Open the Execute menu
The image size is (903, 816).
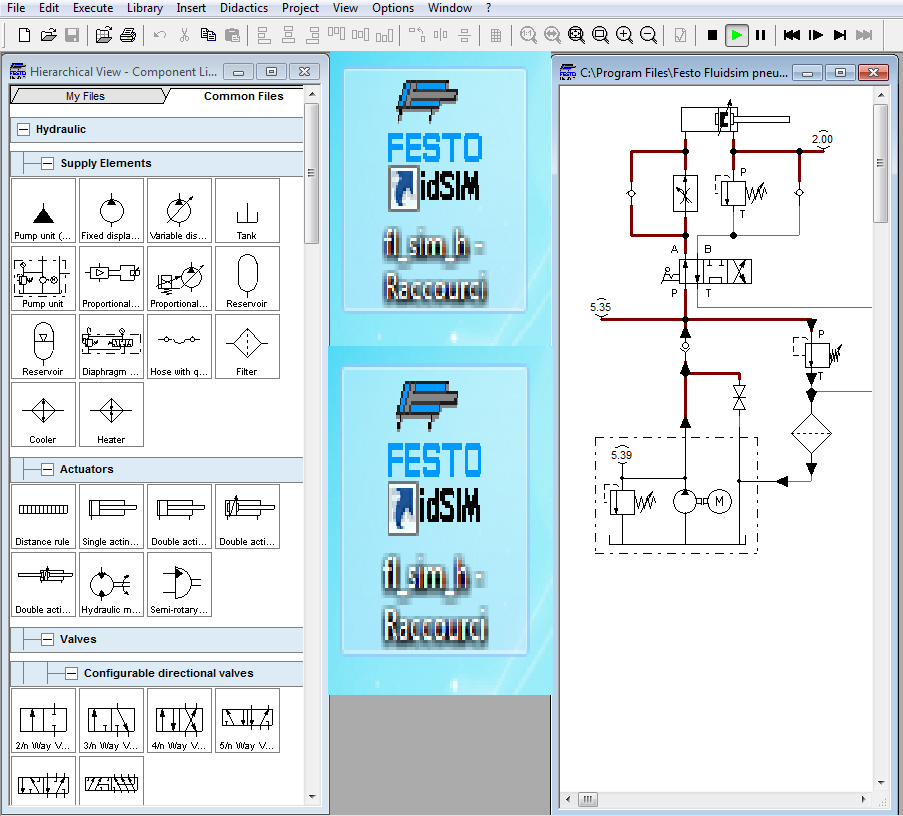pyautogui.click(x=93, y=8)
